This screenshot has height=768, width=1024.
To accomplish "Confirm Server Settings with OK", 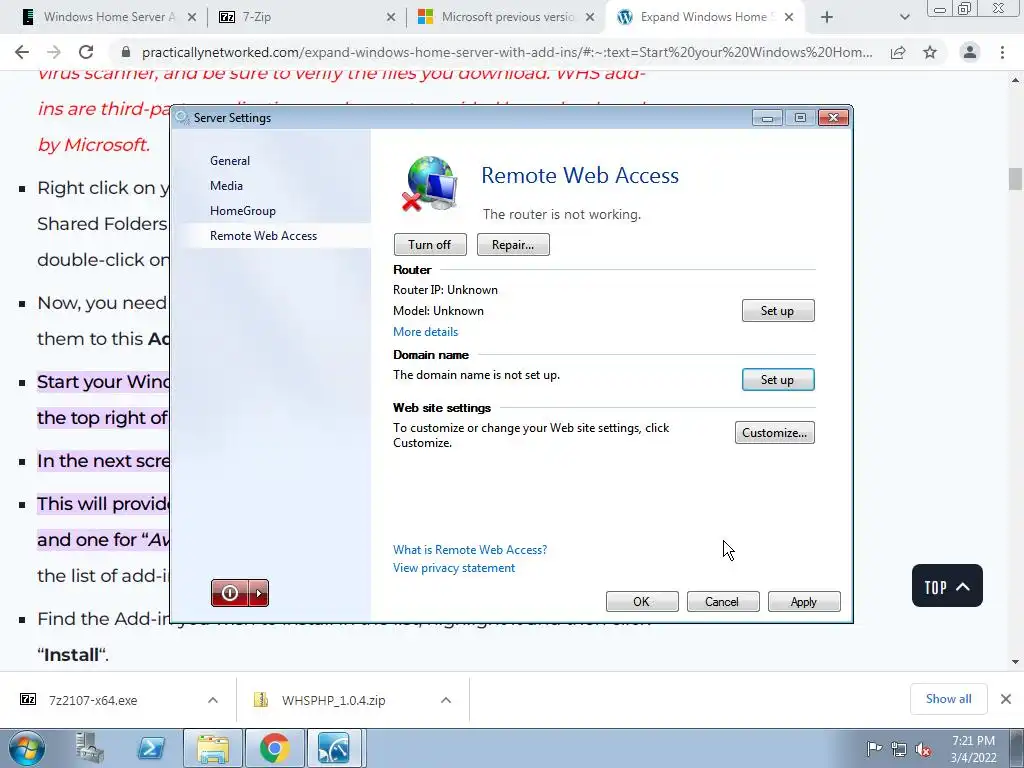I will [x=642, y=601].
